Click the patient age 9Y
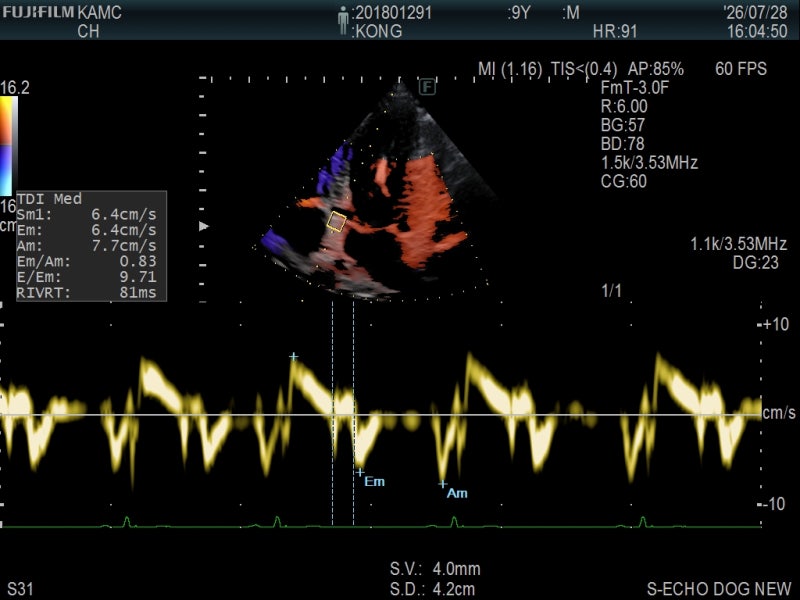Image resolution: width=800 pixels, height=600 pixels. 521,12
